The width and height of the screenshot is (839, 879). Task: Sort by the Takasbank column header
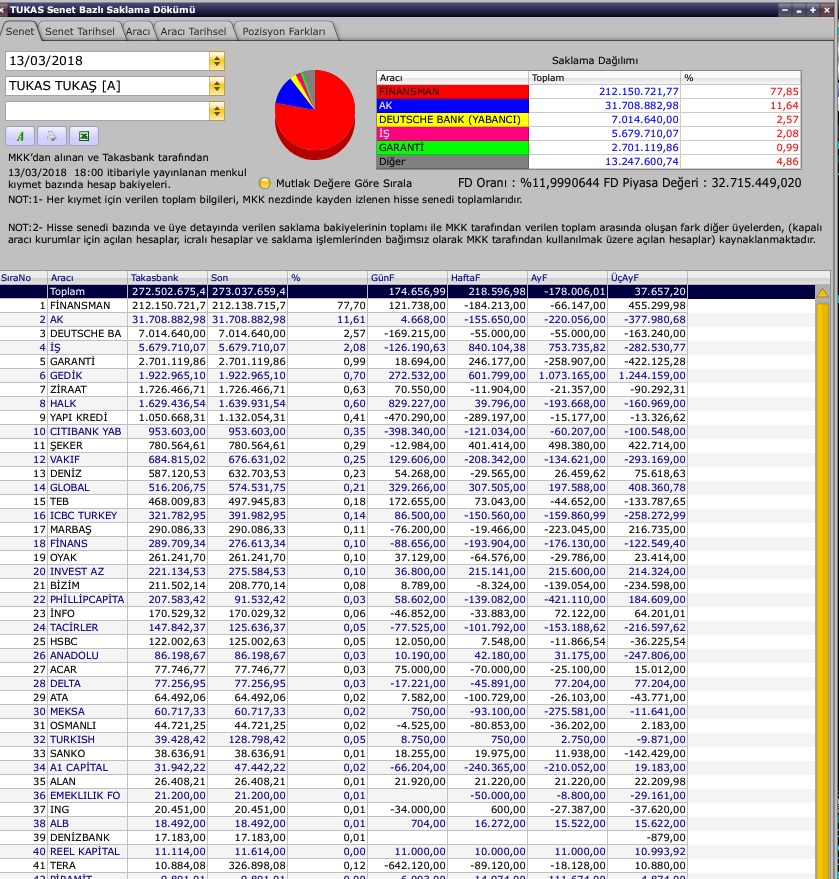point(168,277)
